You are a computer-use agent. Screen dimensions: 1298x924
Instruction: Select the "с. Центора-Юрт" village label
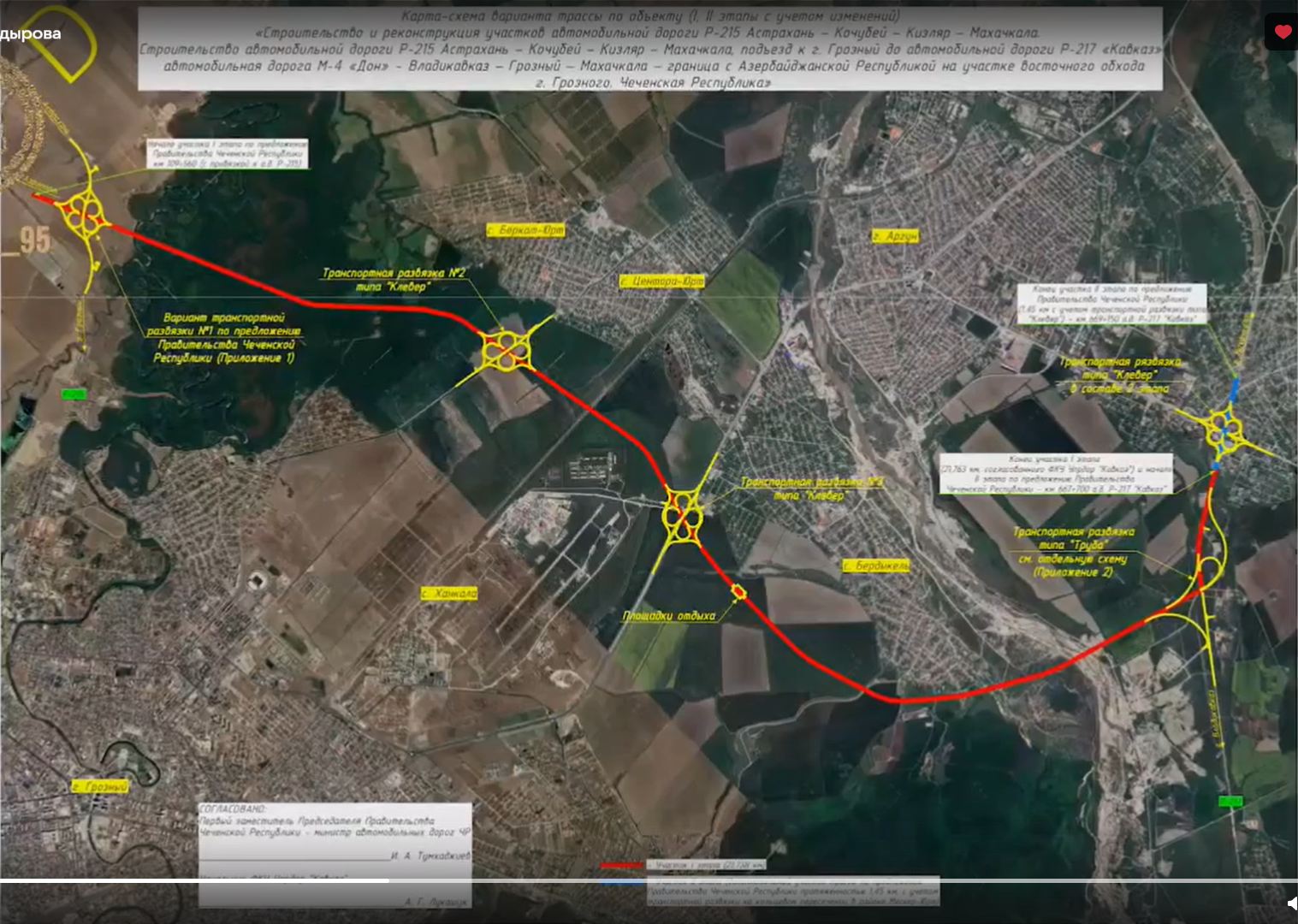(661, 281)
